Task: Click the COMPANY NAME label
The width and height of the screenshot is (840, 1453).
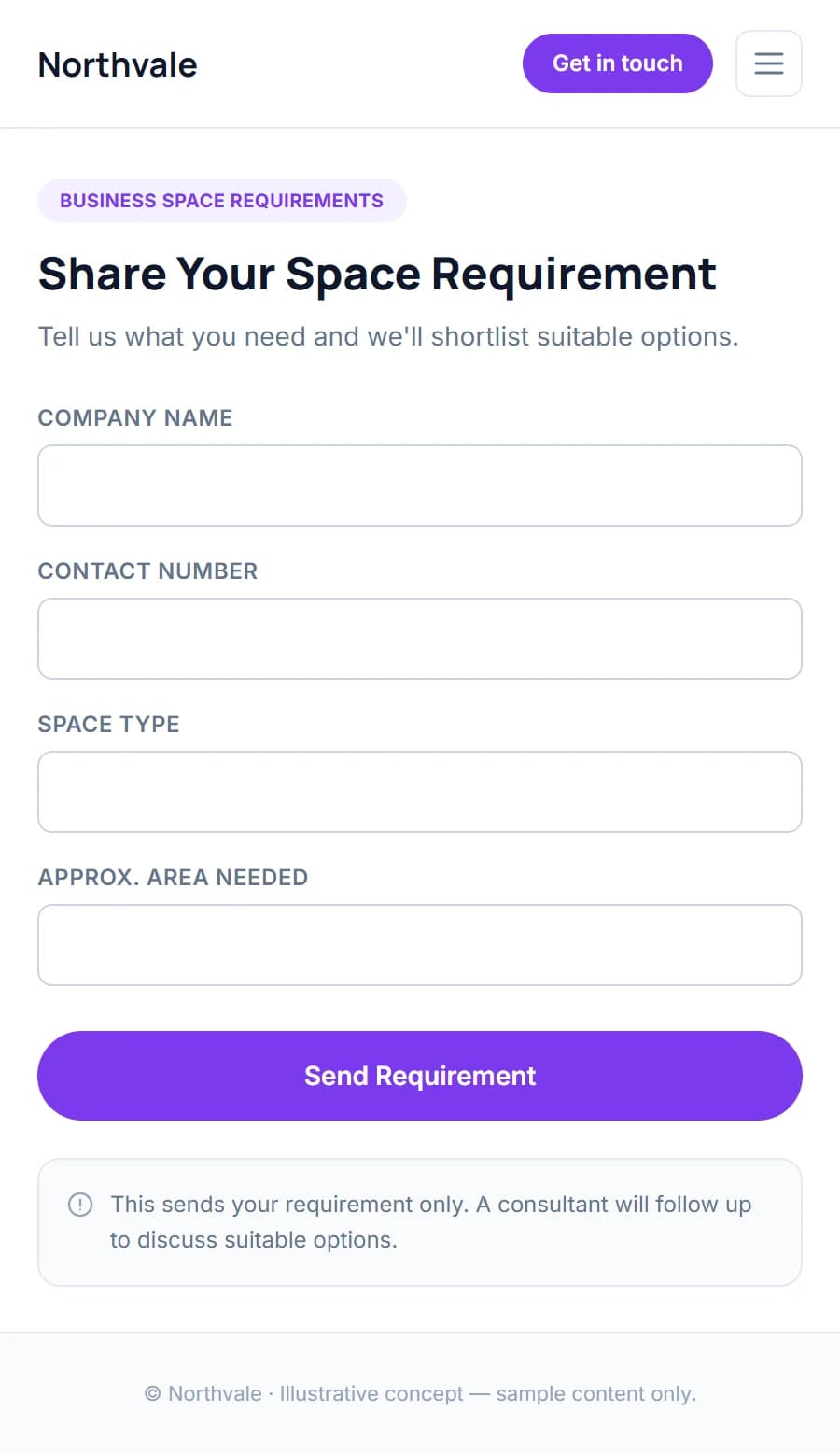Action: 135,417
